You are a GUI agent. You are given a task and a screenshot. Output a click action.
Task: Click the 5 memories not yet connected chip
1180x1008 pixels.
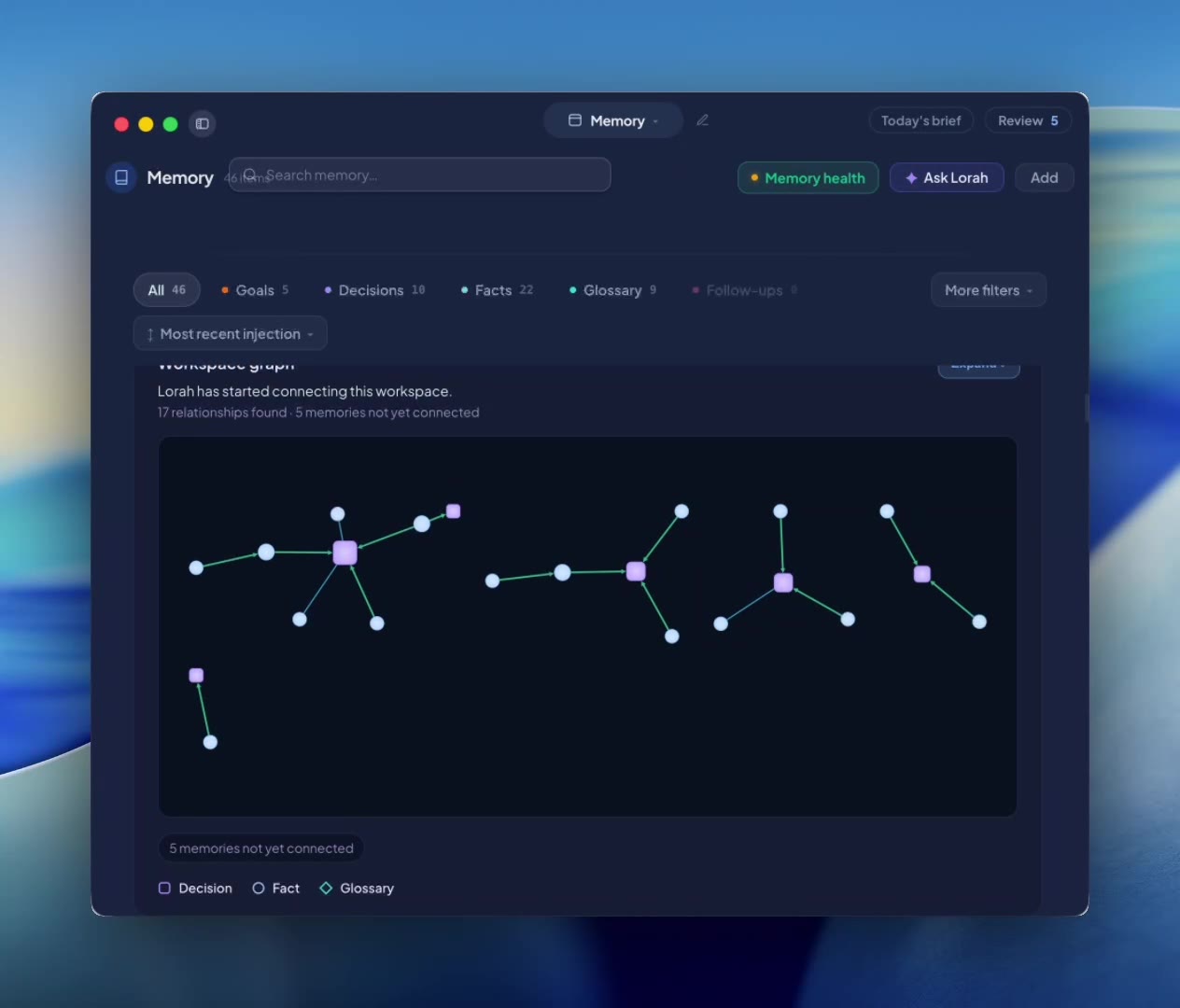tap(261, 848)
